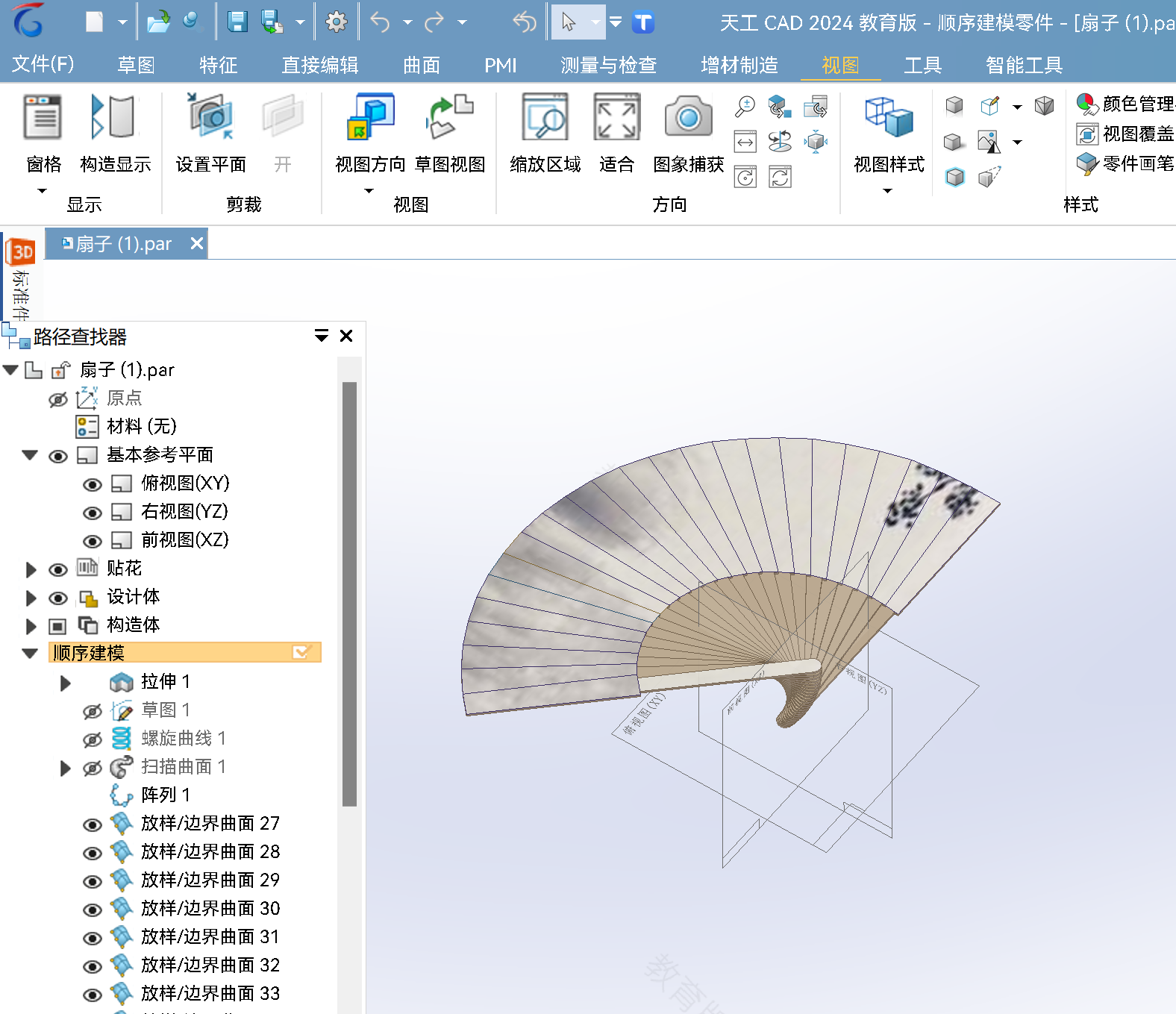
Task: Switch to the 特征 ribbon tab
Action: tap(219, 65)
